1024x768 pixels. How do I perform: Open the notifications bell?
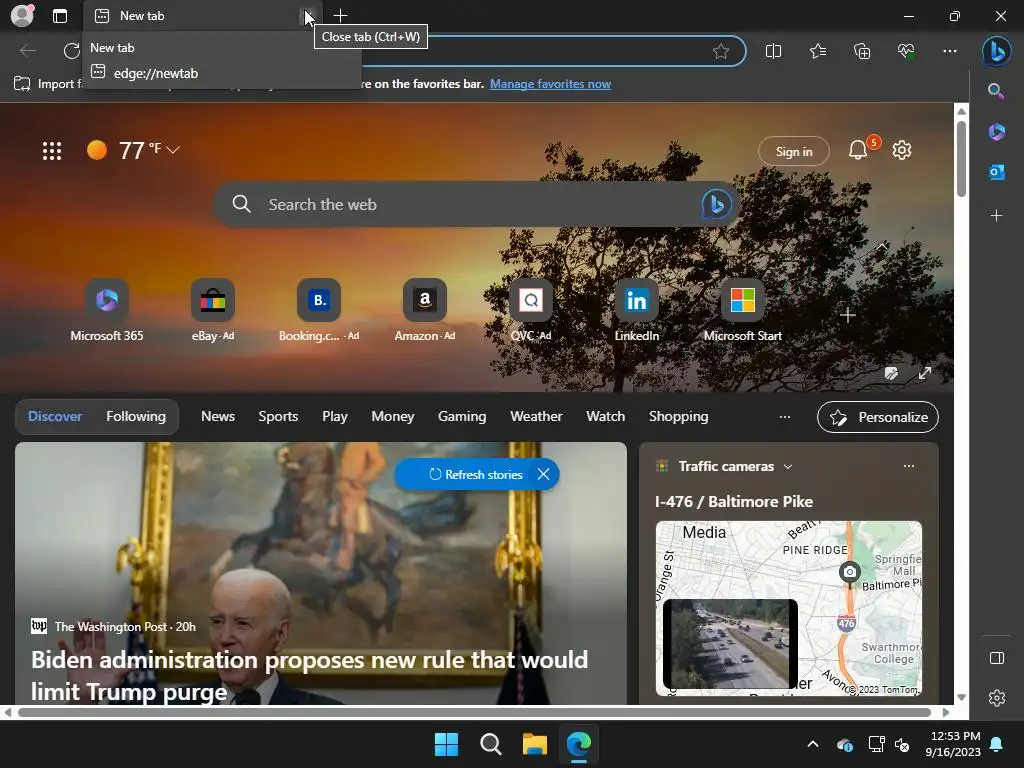pyautogui.click(x=858, y=151)
